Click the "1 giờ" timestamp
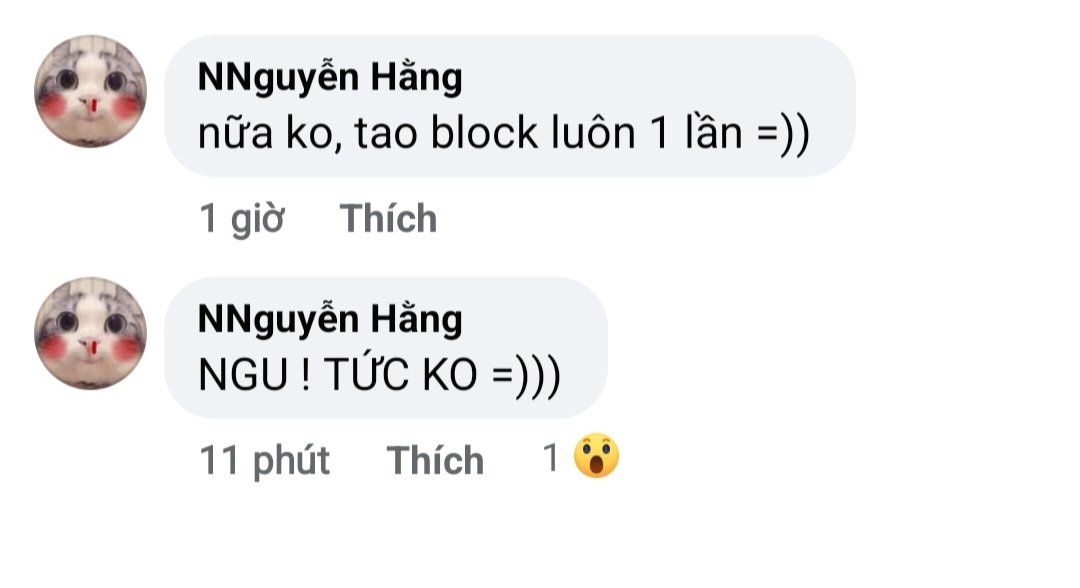This screenshot has width=1080, height=588. [242, 218]
